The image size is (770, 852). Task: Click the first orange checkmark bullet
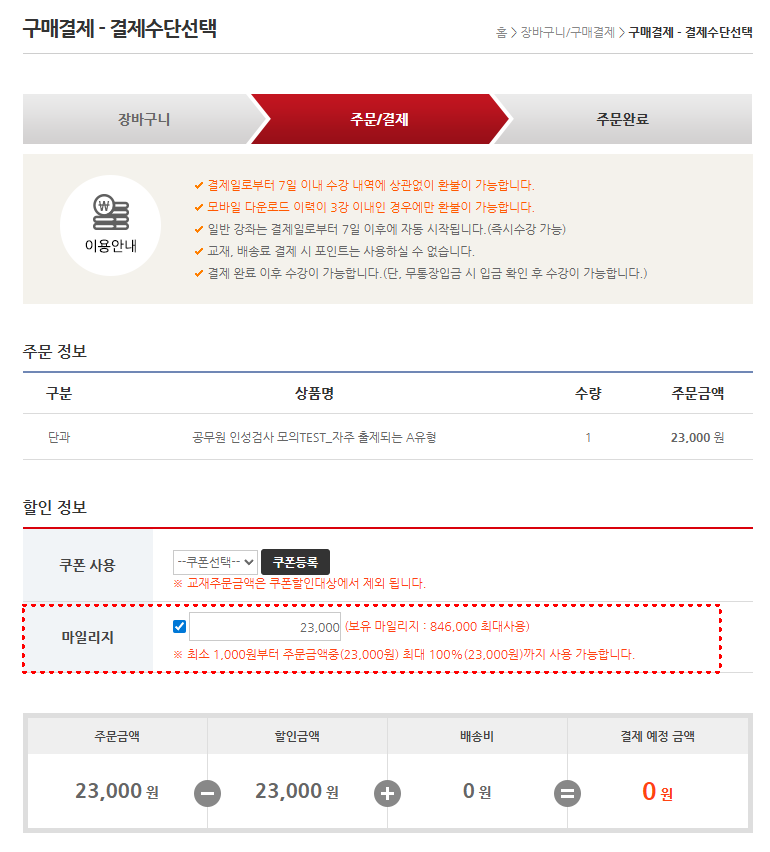[x=199, y=185]
